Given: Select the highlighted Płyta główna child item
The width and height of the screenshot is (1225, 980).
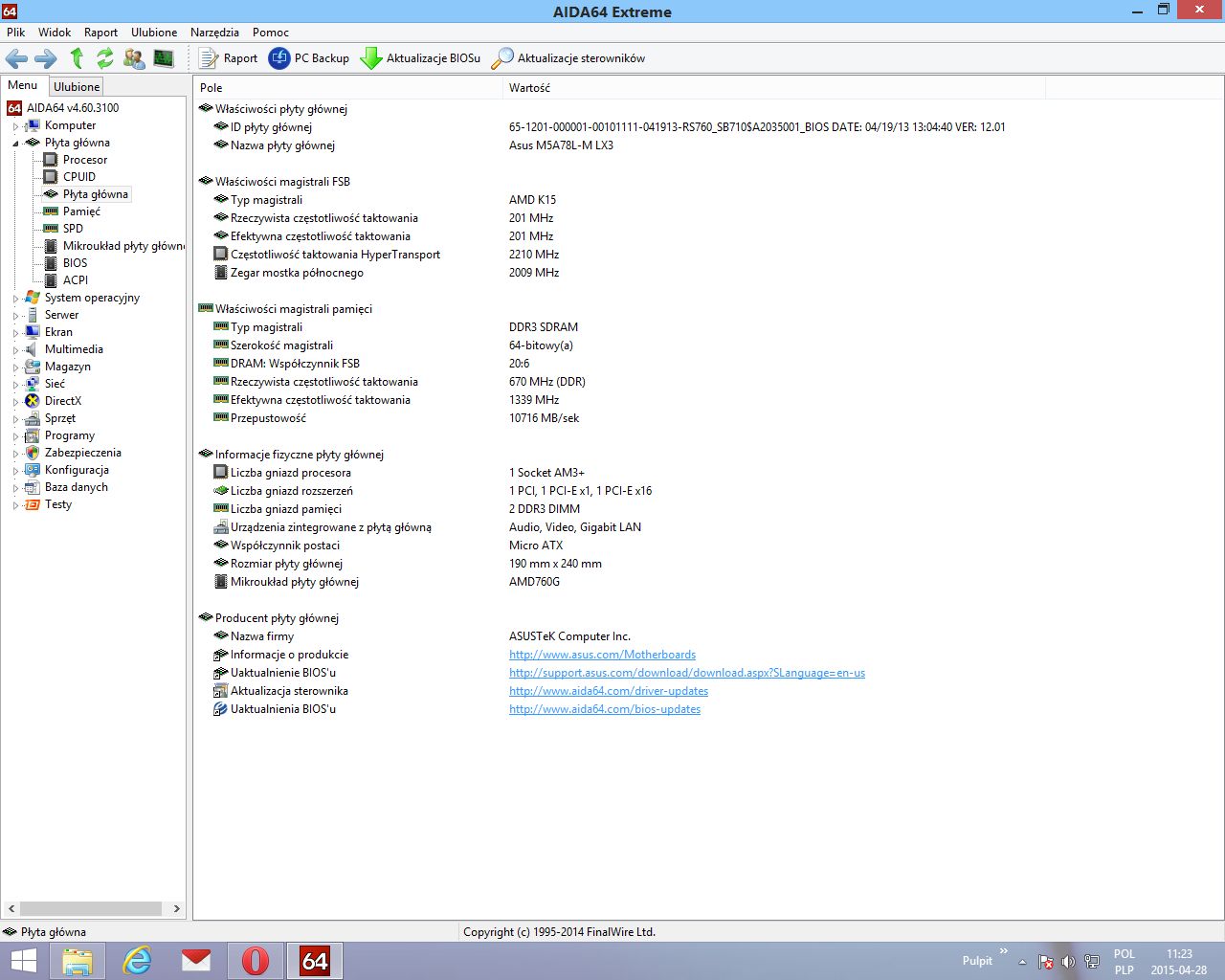Looking at the screenshot, I should (x=96, y=194).
